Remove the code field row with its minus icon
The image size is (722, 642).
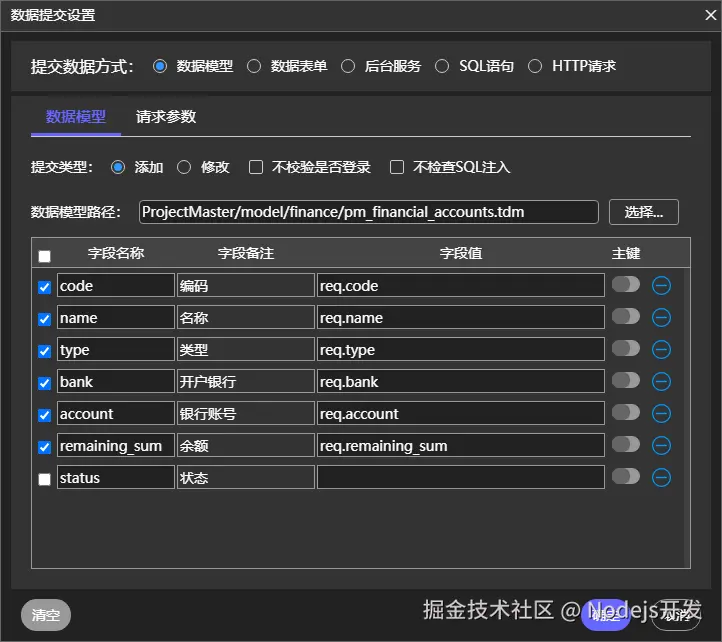[661, 286]
